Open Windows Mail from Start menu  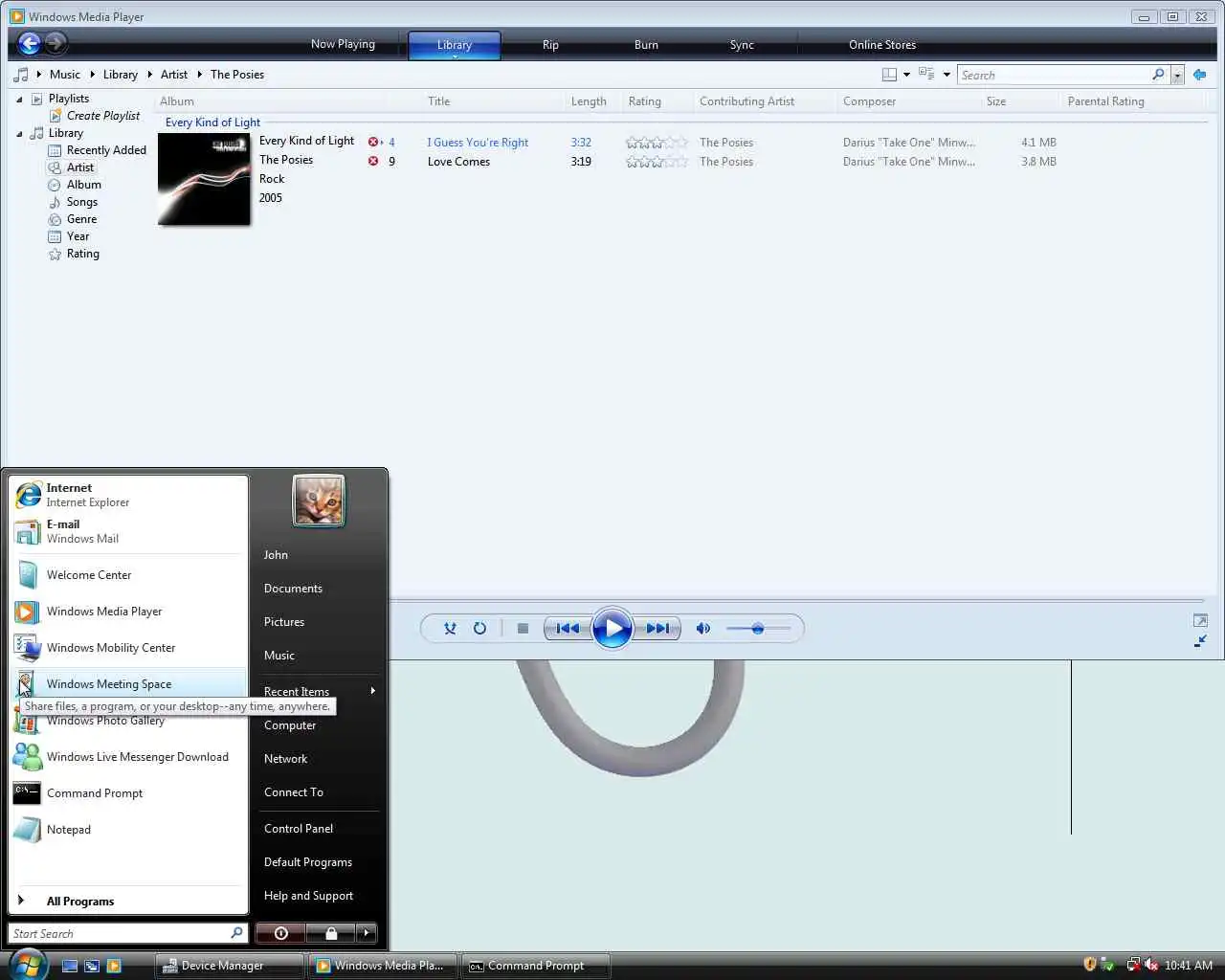(128, 531)
